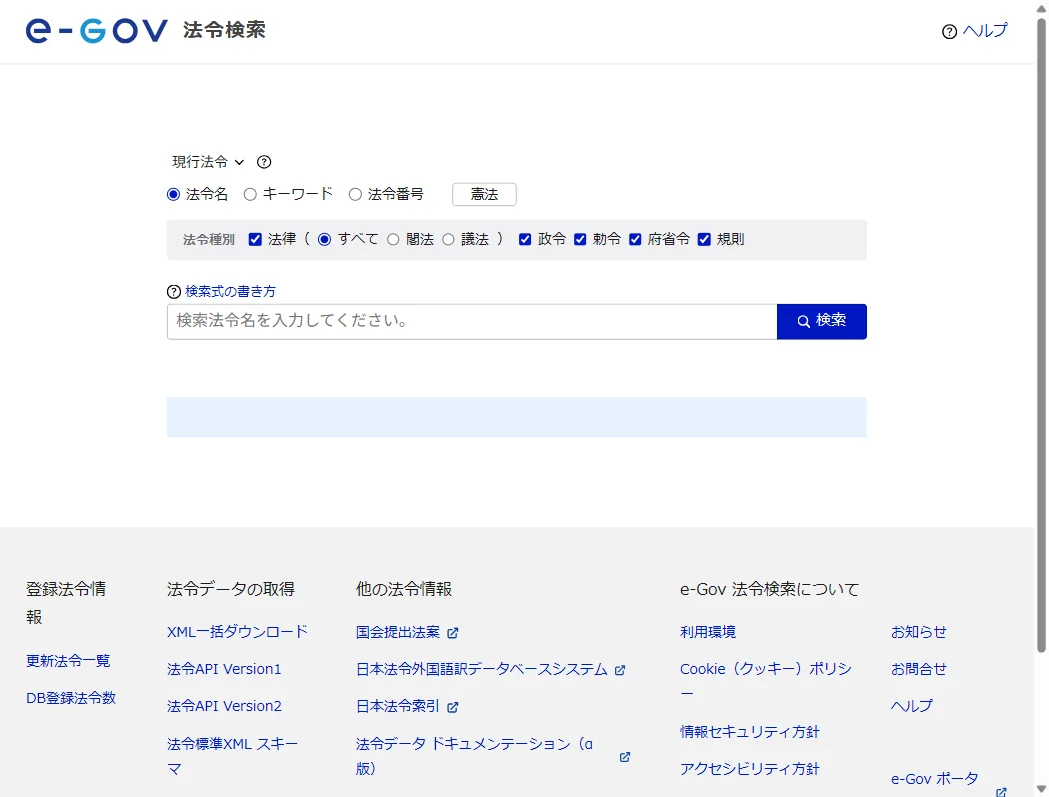The height and width of the screenshot is (797, 1049).
Task: Open 法令データ ドキュメンテーション link
Action: click(474, 756)
